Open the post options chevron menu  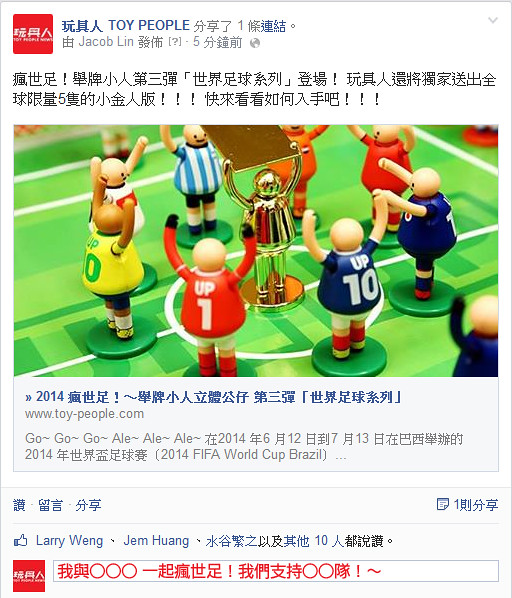click(x=493, y=20)
